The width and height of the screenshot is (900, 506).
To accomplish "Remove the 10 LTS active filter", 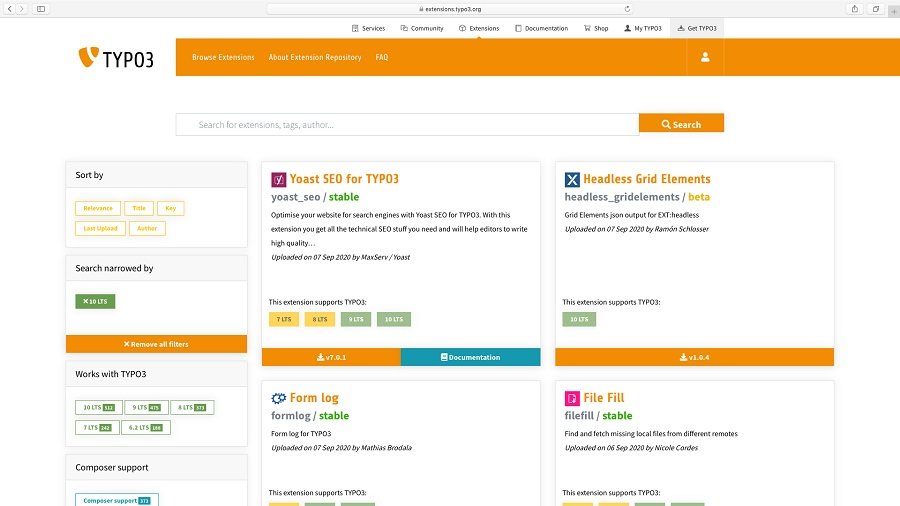I will [x=95, y=301].
